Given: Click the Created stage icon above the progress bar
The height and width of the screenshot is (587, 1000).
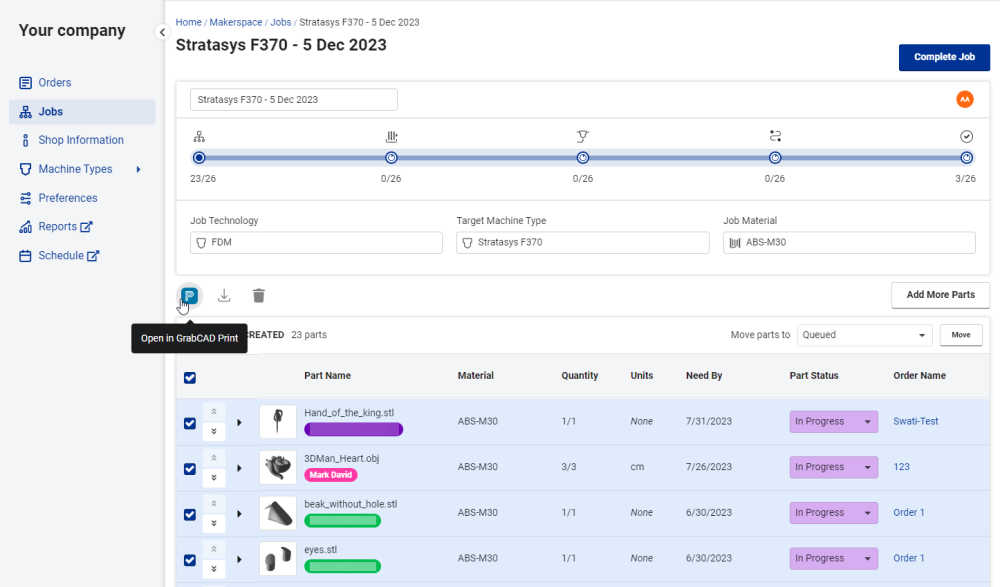Looking at the screenshot, I should tap(199, 137).
